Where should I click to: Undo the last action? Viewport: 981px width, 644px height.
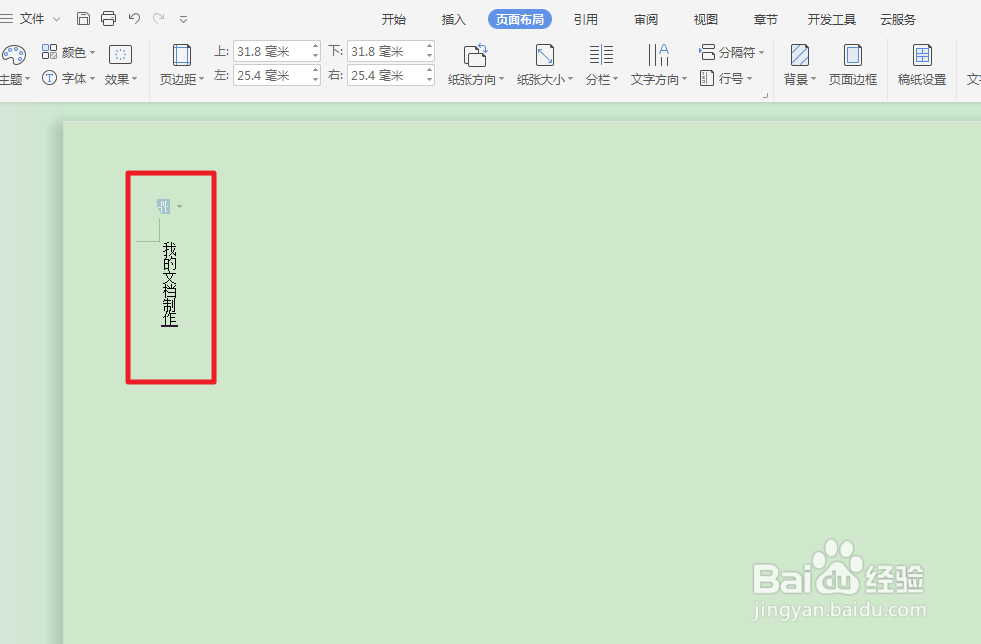(133, 17)
